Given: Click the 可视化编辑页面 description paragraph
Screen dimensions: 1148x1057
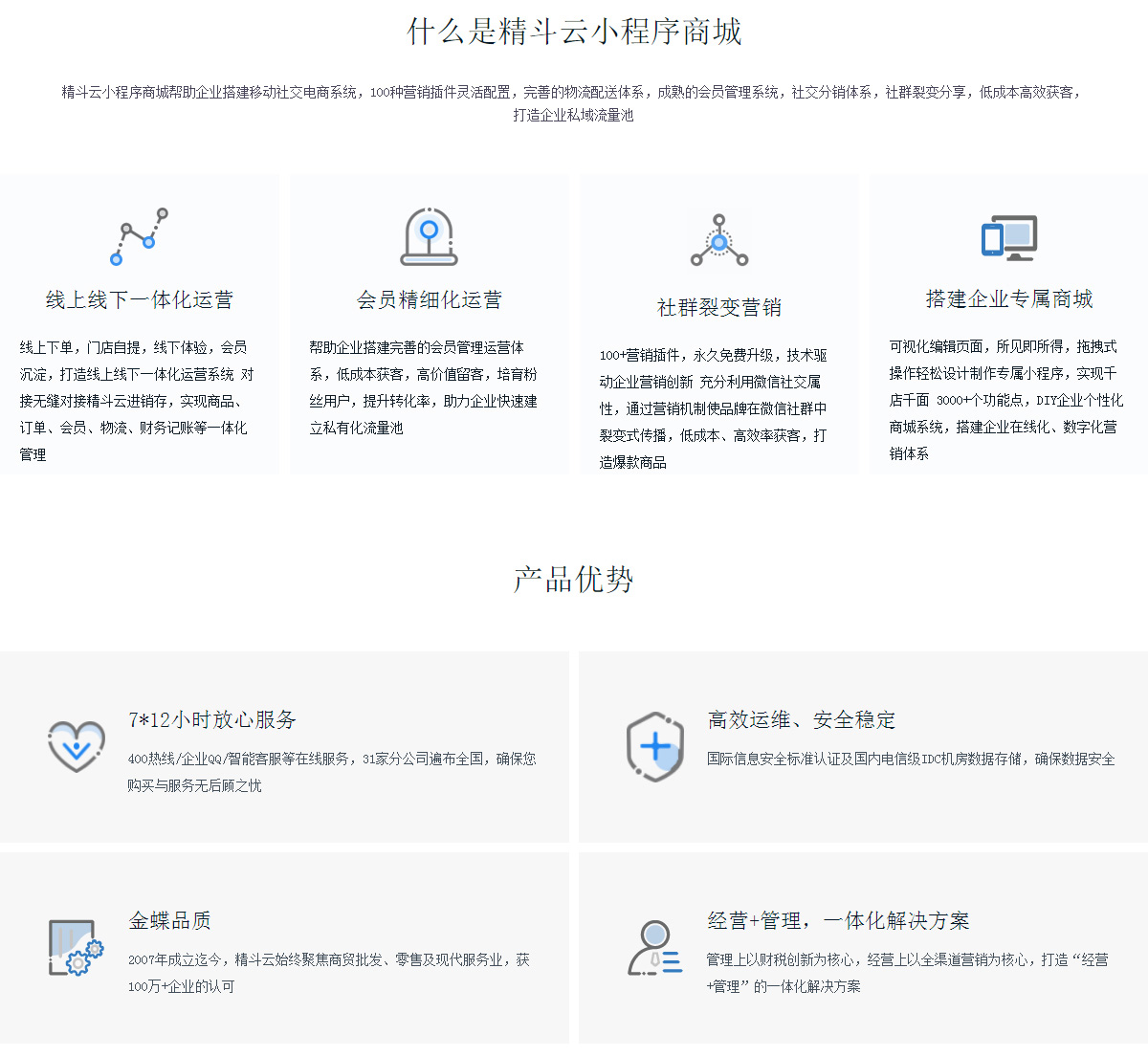Looking at the screenshot, I should (x=1004, y=400).
